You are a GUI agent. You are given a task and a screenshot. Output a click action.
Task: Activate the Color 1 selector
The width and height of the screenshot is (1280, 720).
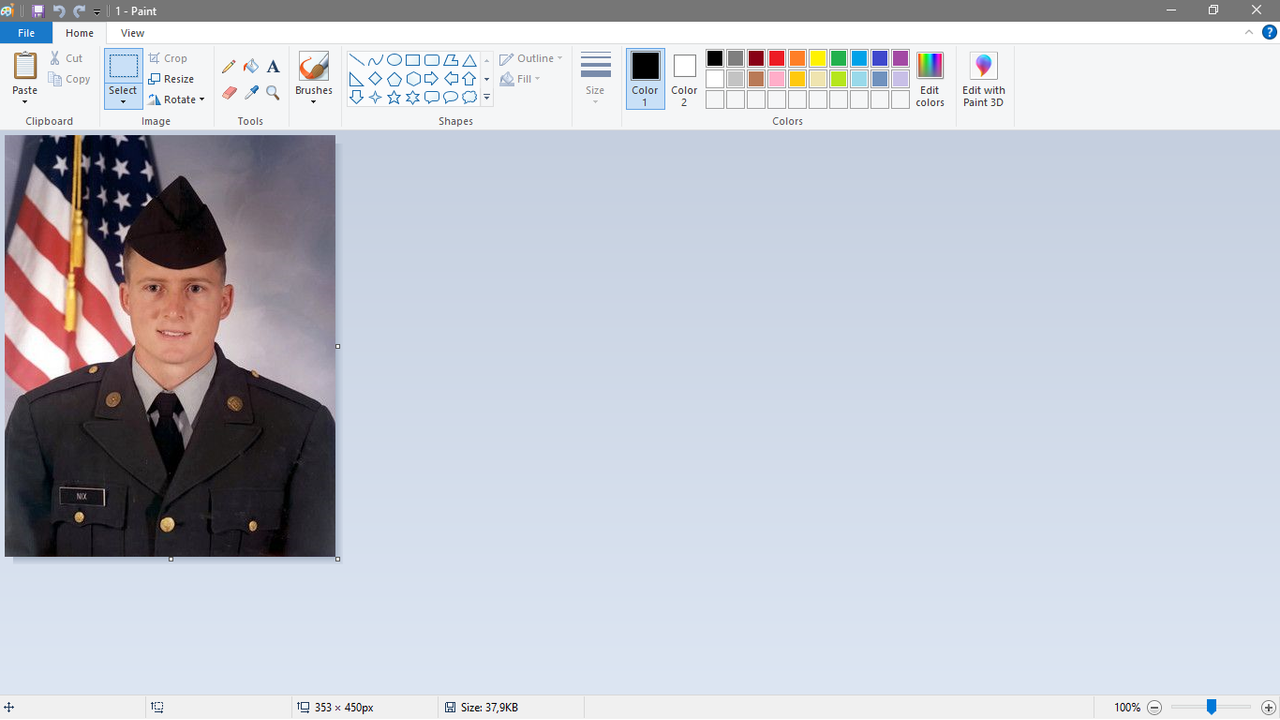(x=645, y=78)
